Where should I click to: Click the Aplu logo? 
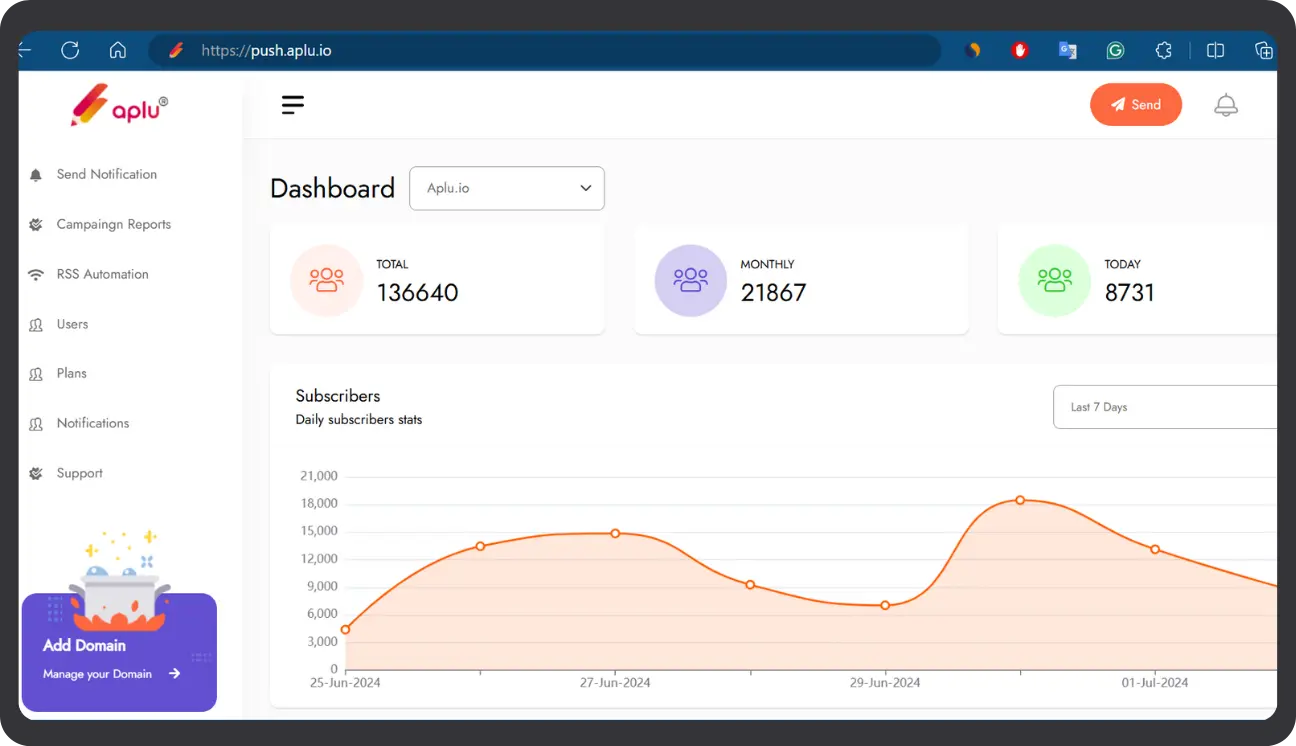119,105
